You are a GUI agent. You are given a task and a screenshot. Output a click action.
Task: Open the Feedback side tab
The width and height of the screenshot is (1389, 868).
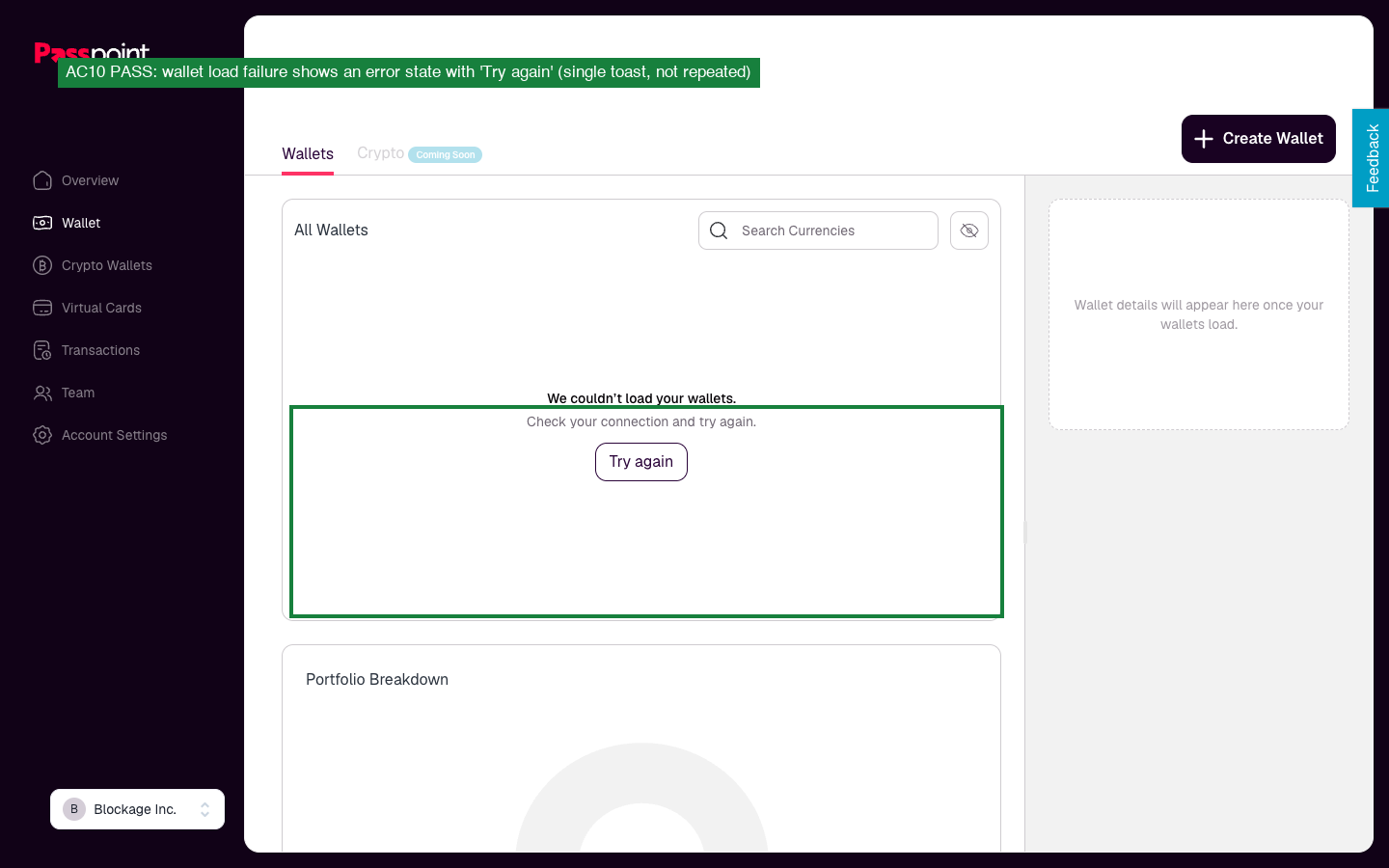[1371, 158]
